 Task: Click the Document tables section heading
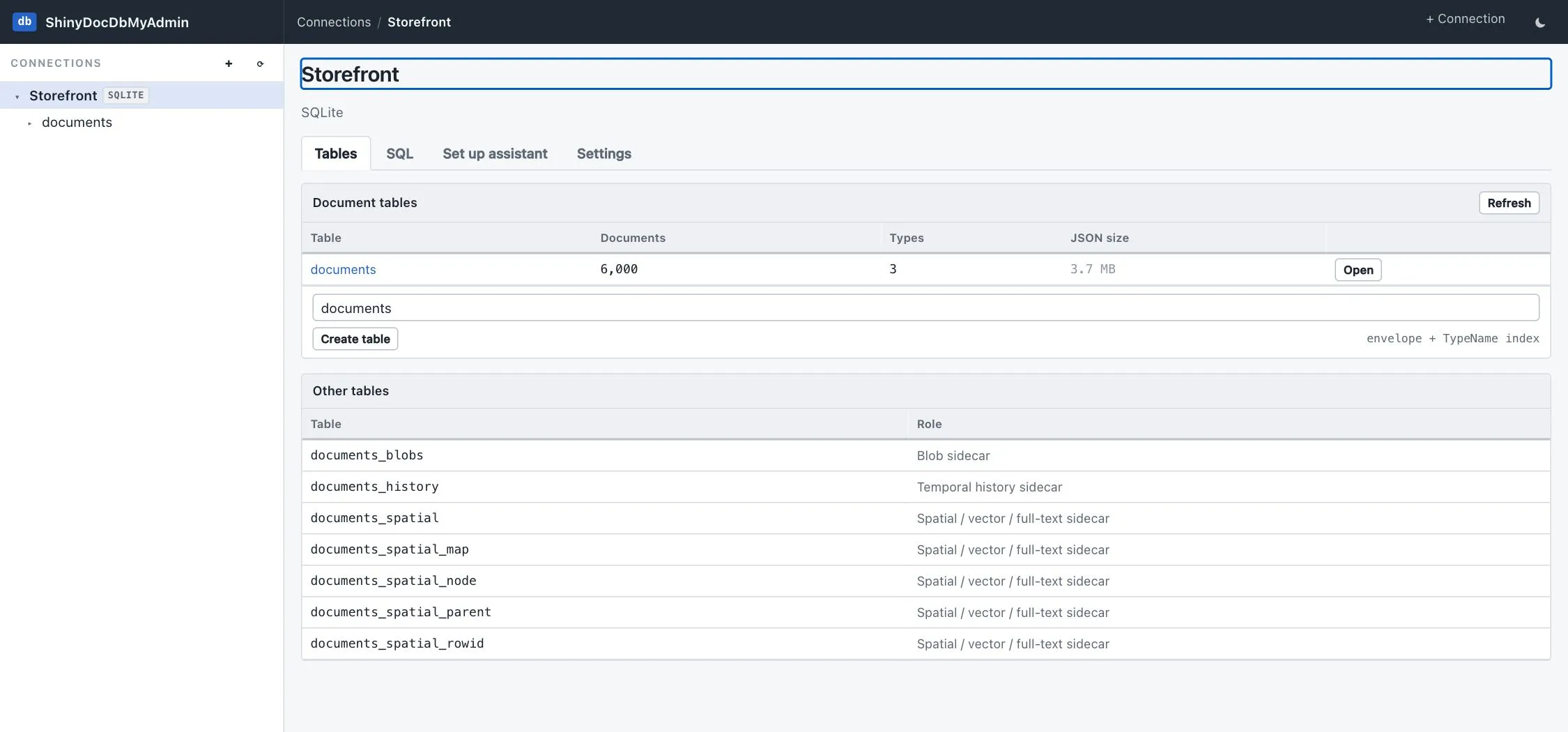pyautogui.click(x=364, y=202)
